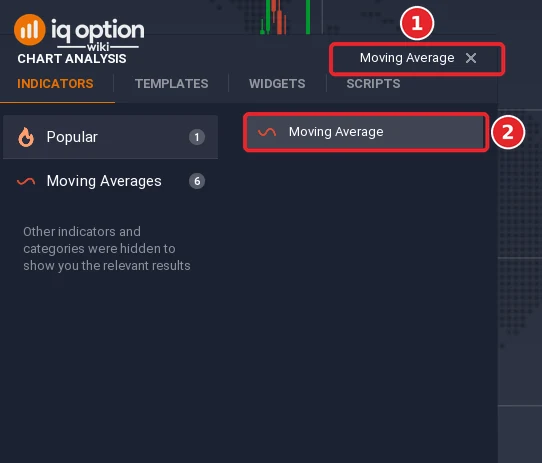Open the Templates tab

click(171, 84)
